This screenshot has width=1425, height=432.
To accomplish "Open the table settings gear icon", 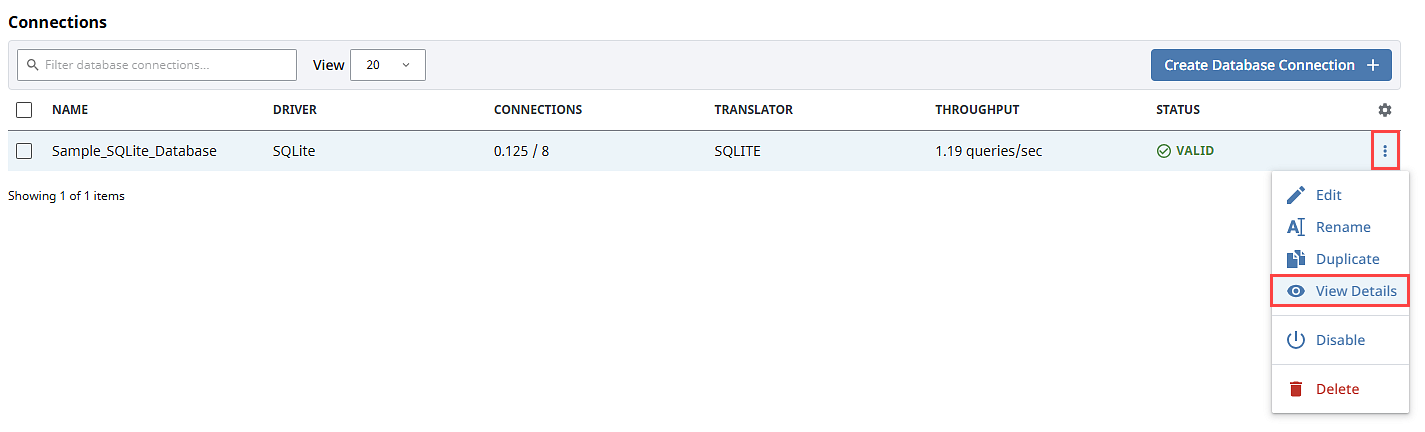I will 1385,110.
